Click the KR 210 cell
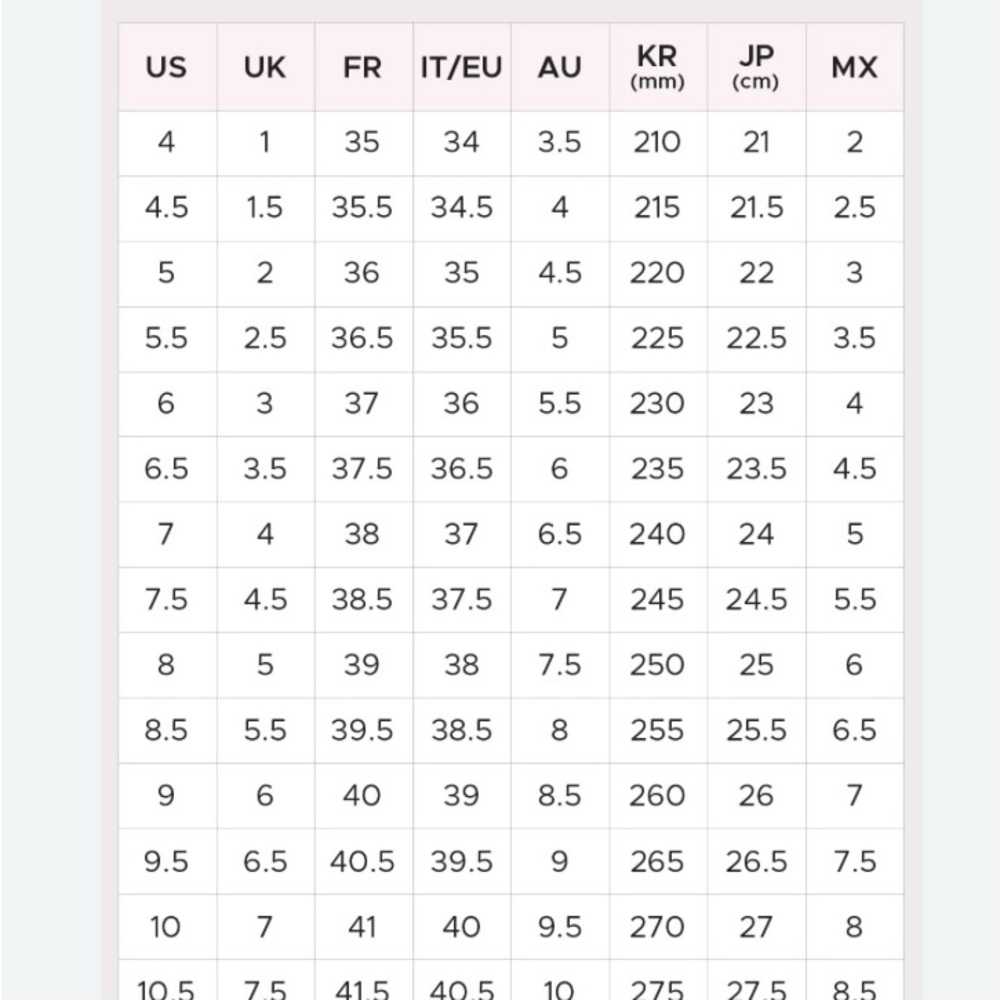Viewport: 1000px width, 1000px height. click(x=658, y=143)
